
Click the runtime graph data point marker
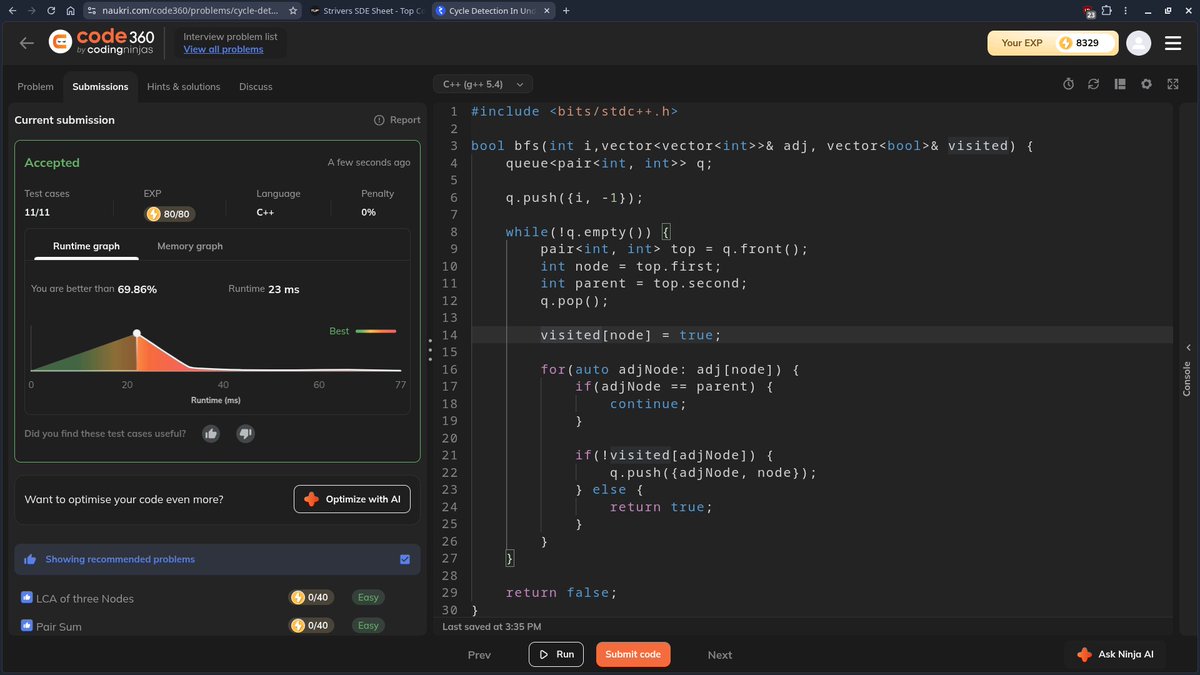coord(137,333)
